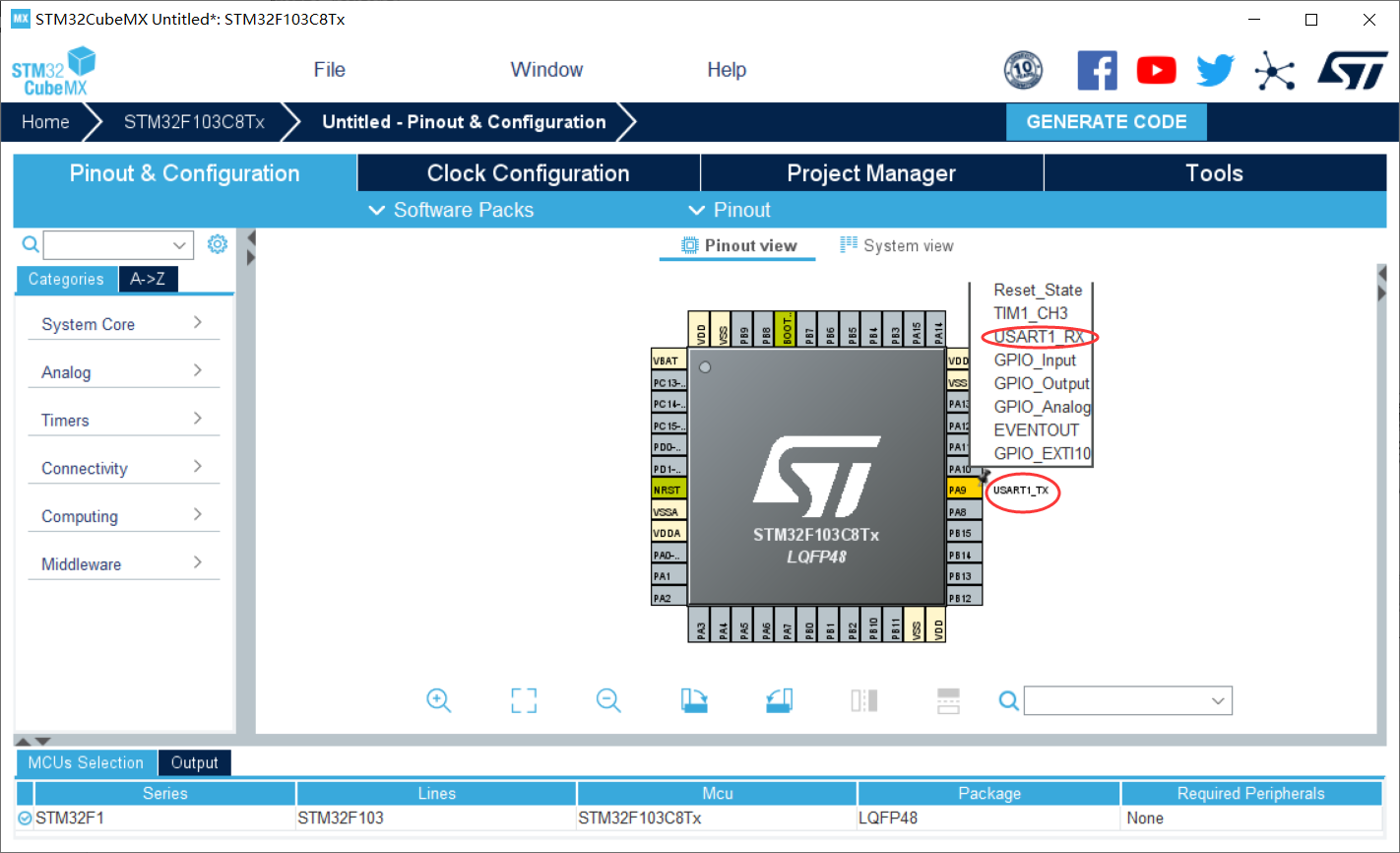The height and width of the screenshot is (853, 1400).
Task: Switch to the Output panel at the bottom
Action: click(194, 762)
